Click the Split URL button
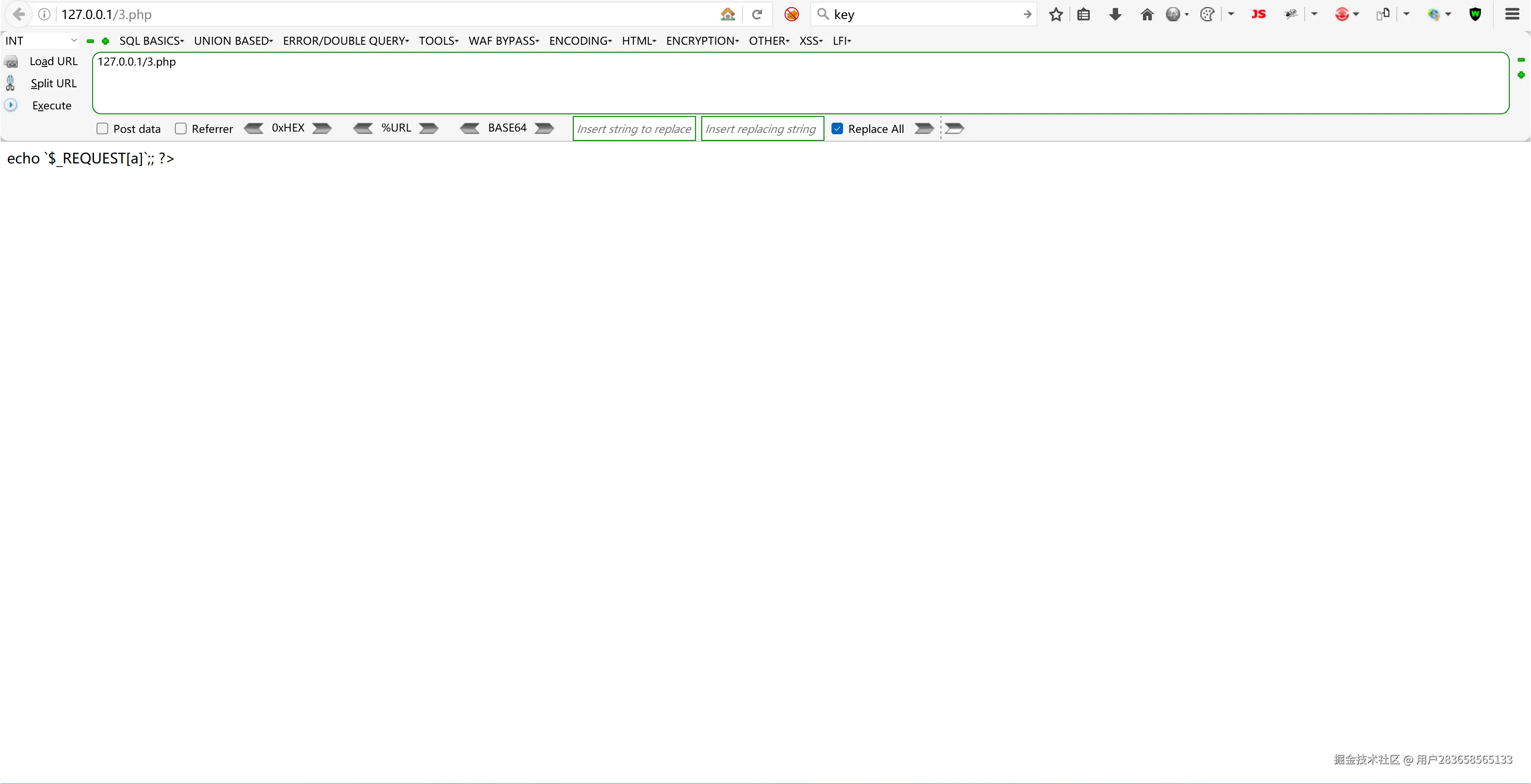 pyautogui.click(x=54, y=83)
